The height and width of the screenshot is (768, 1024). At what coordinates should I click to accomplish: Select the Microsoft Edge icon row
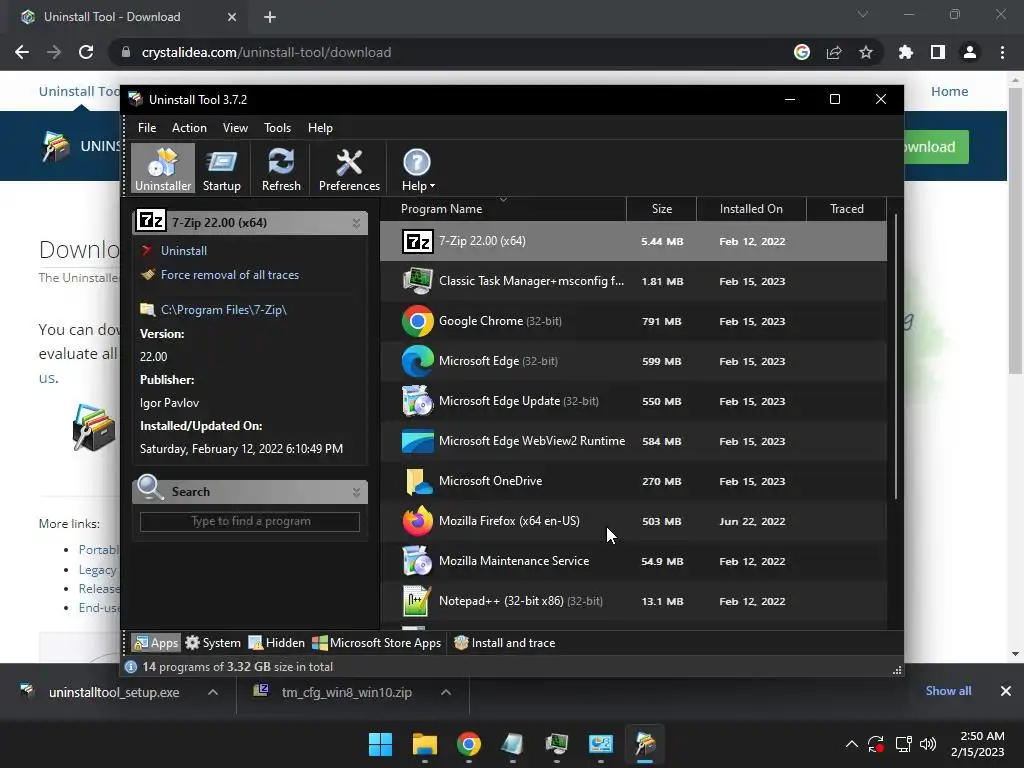(417, 361)
